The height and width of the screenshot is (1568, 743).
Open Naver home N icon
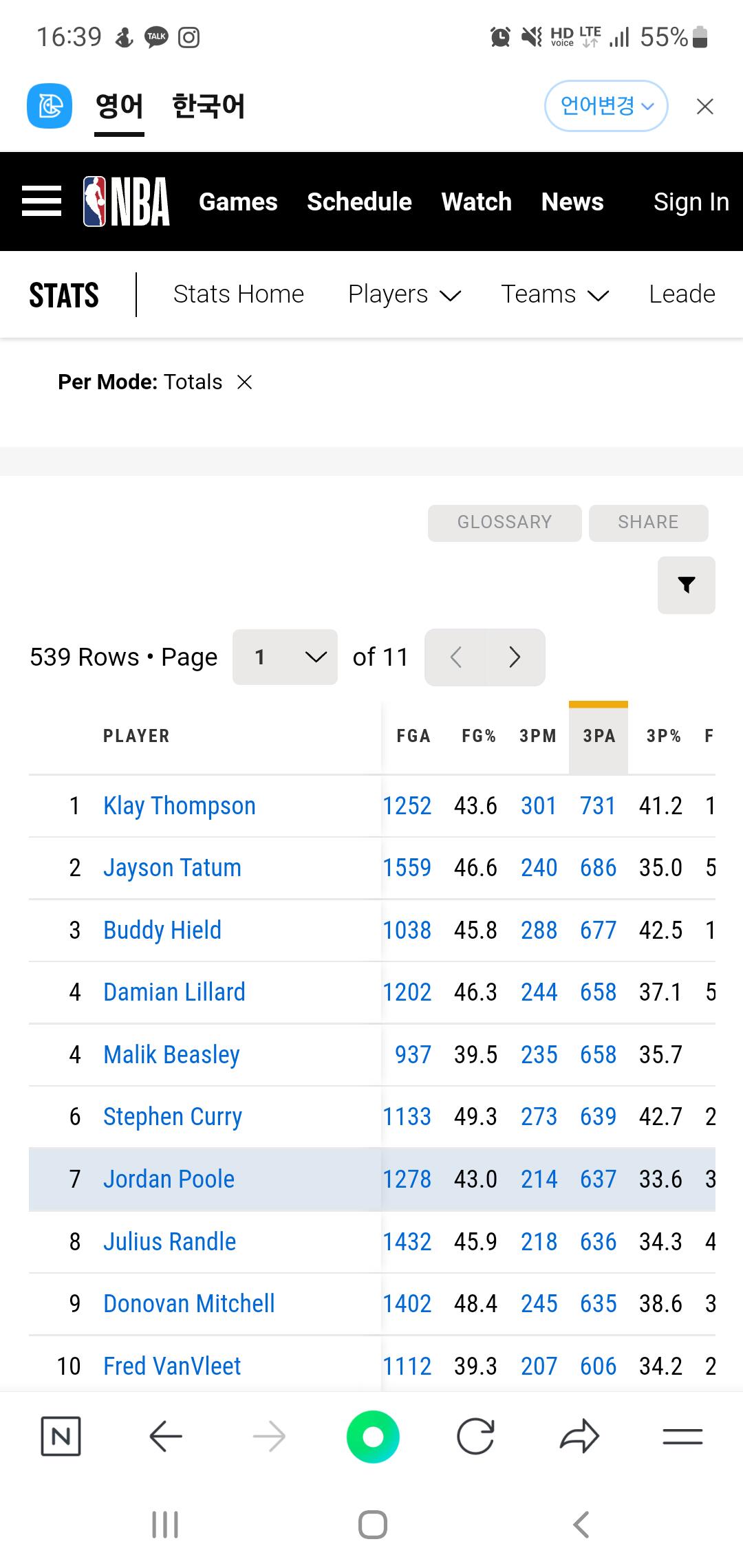(61, 1437)
